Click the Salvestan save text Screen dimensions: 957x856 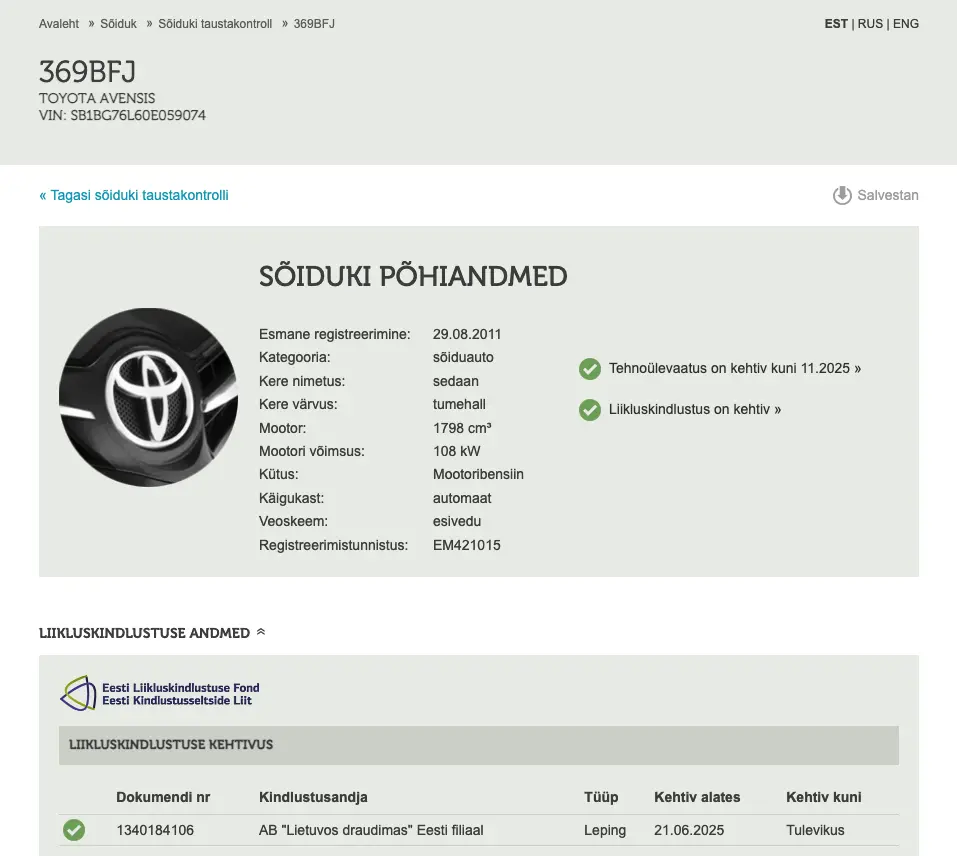(x=888, y=195)
